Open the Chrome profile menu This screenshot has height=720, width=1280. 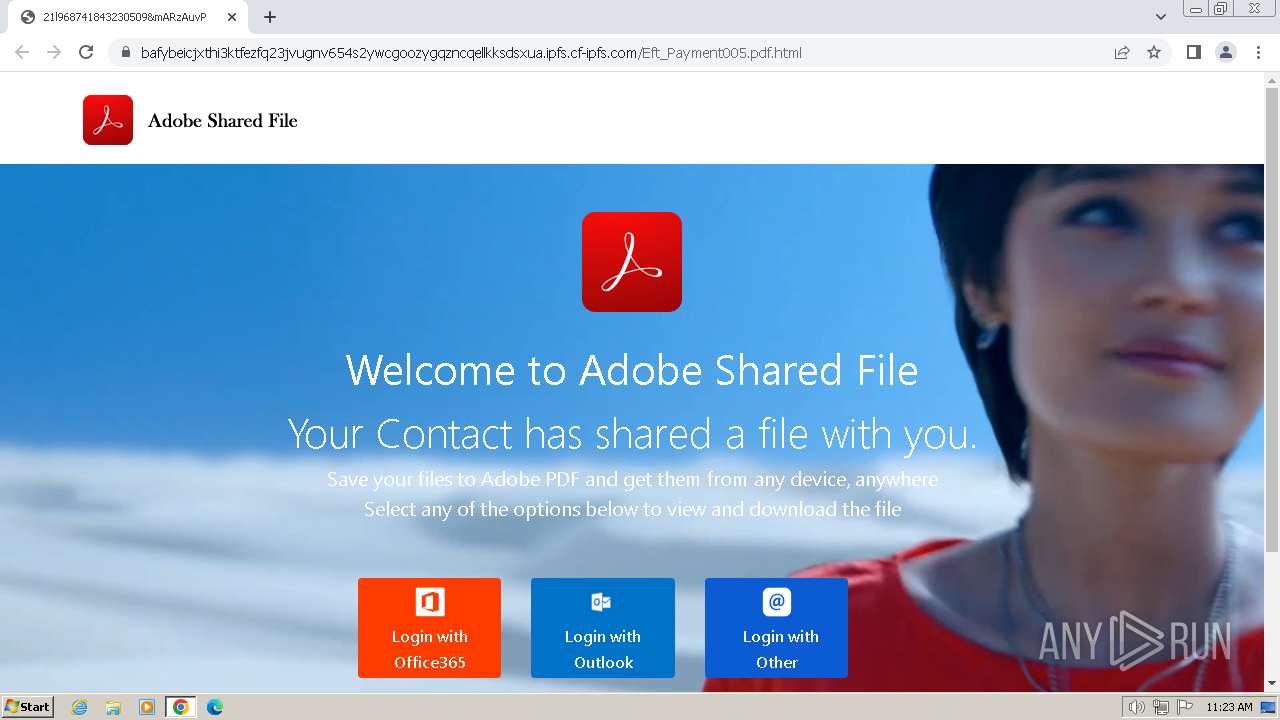1225,53
